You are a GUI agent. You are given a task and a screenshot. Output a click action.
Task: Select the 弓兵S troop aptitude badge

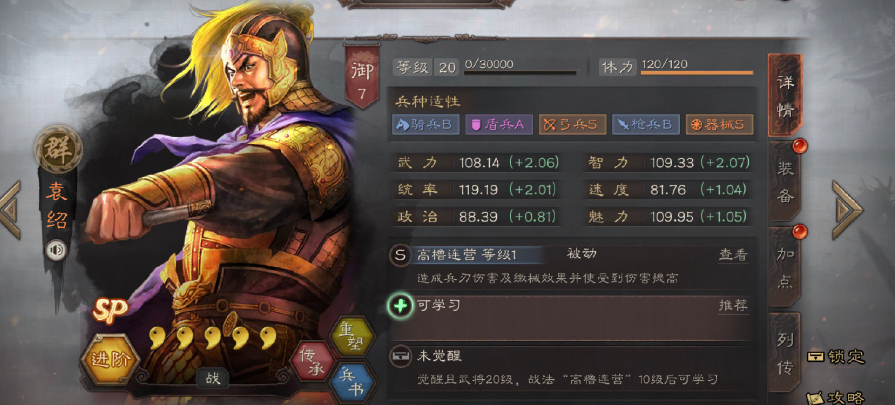point(572,125)
